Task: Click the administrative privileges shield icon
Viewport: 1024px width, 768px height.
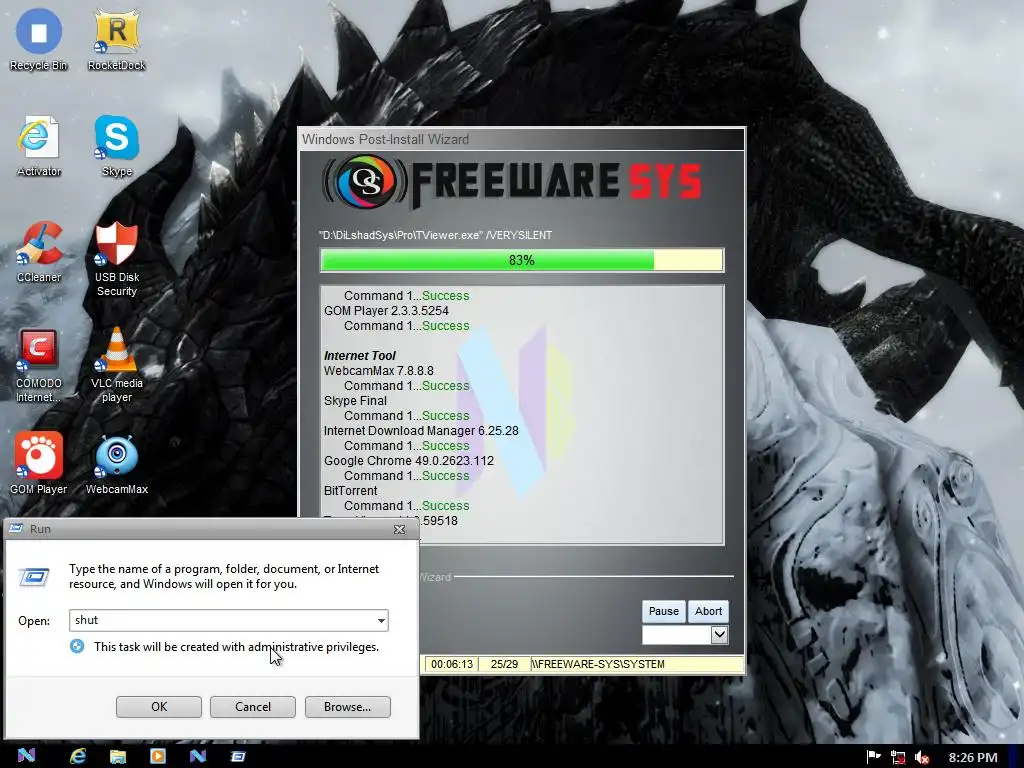Action: coord(77,647)
